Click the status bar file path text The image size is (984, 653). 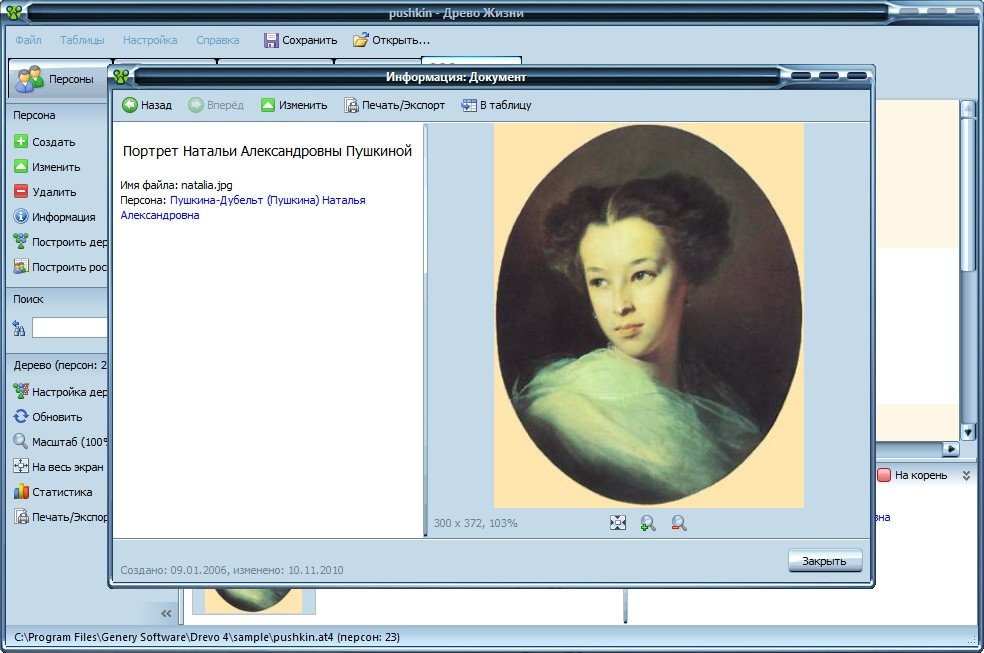(x=207, y=637)
